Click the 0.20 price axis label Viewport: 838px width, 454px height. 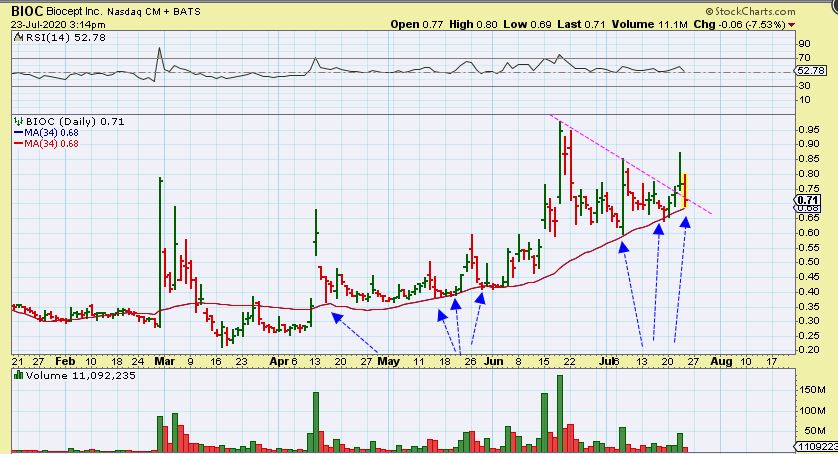pyautogui.click(x=808, y=350)
